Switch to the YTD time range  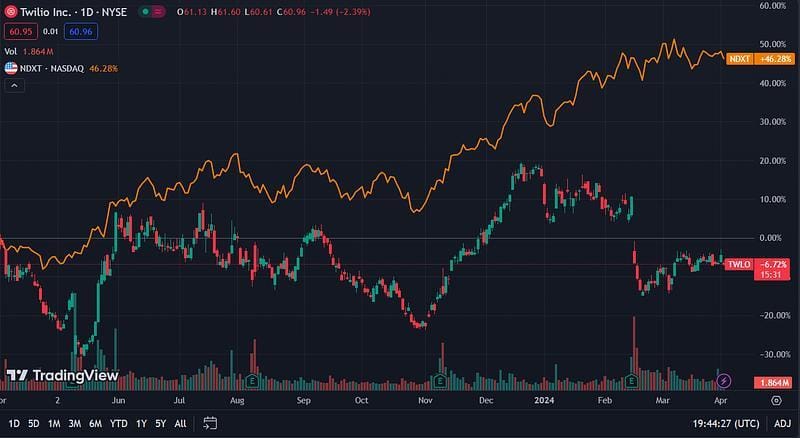coord(117,423)
